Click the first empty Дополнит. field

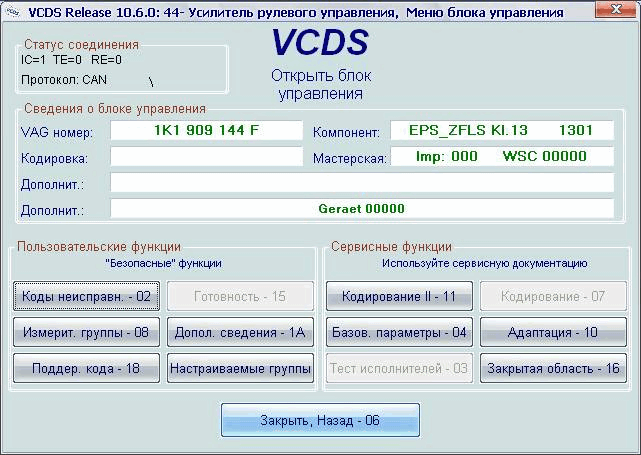click(x=362, y=182)
